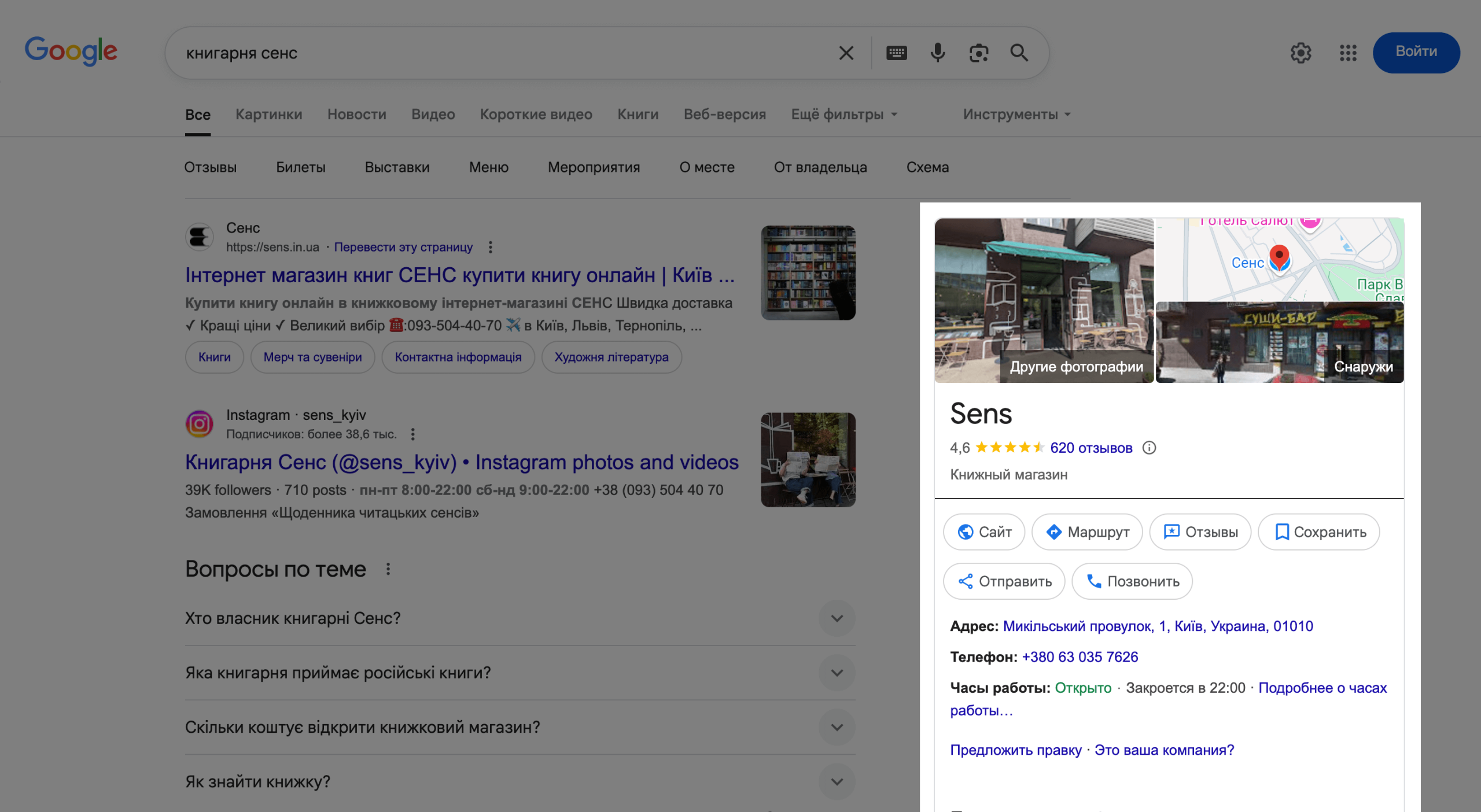This screenshot has height=812, width=1481.
Task: Open the Ещё фильтры dropdown
Action: (844, 115)
